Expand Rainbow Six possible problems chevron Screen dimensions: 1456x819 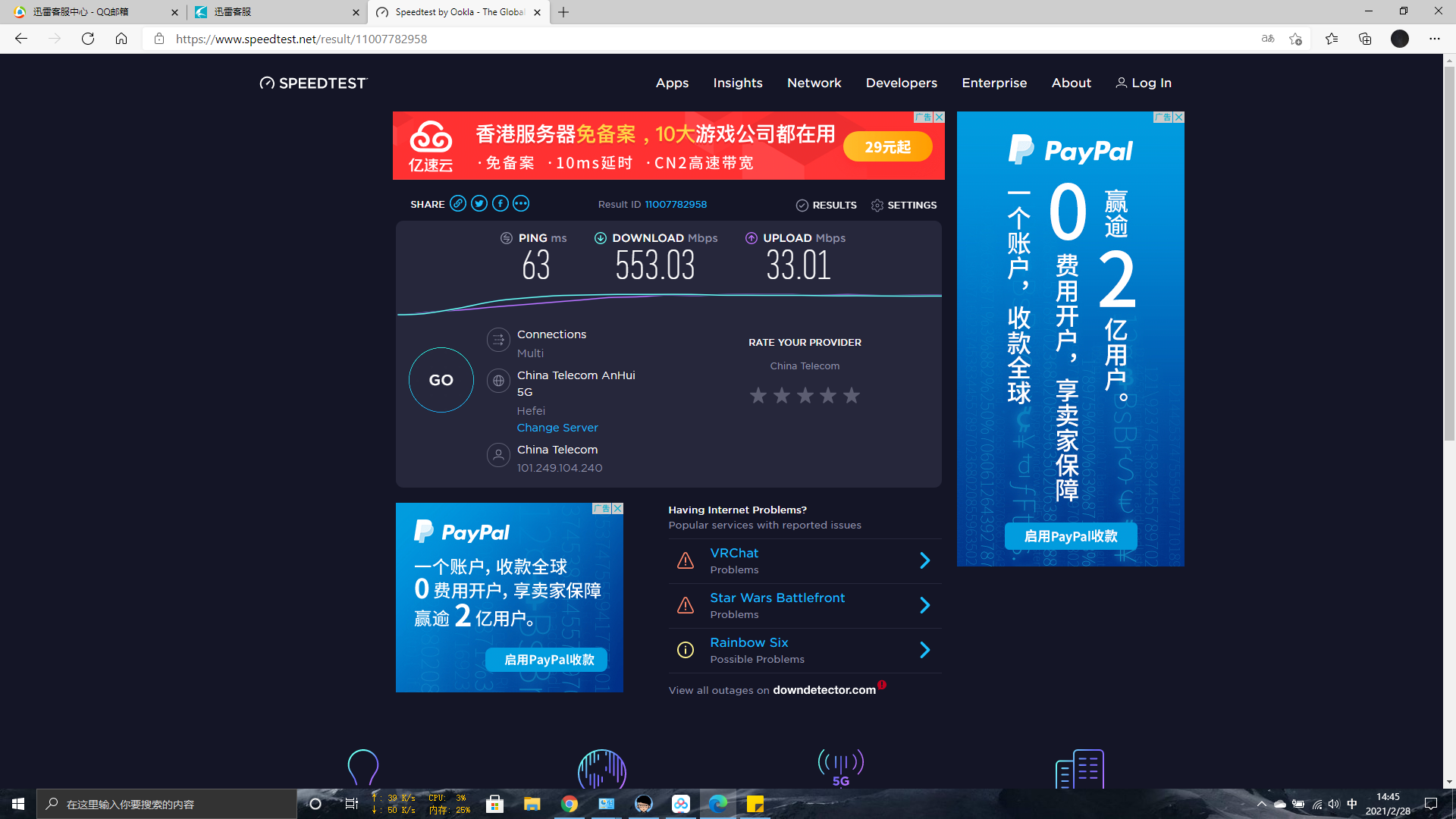924,650
